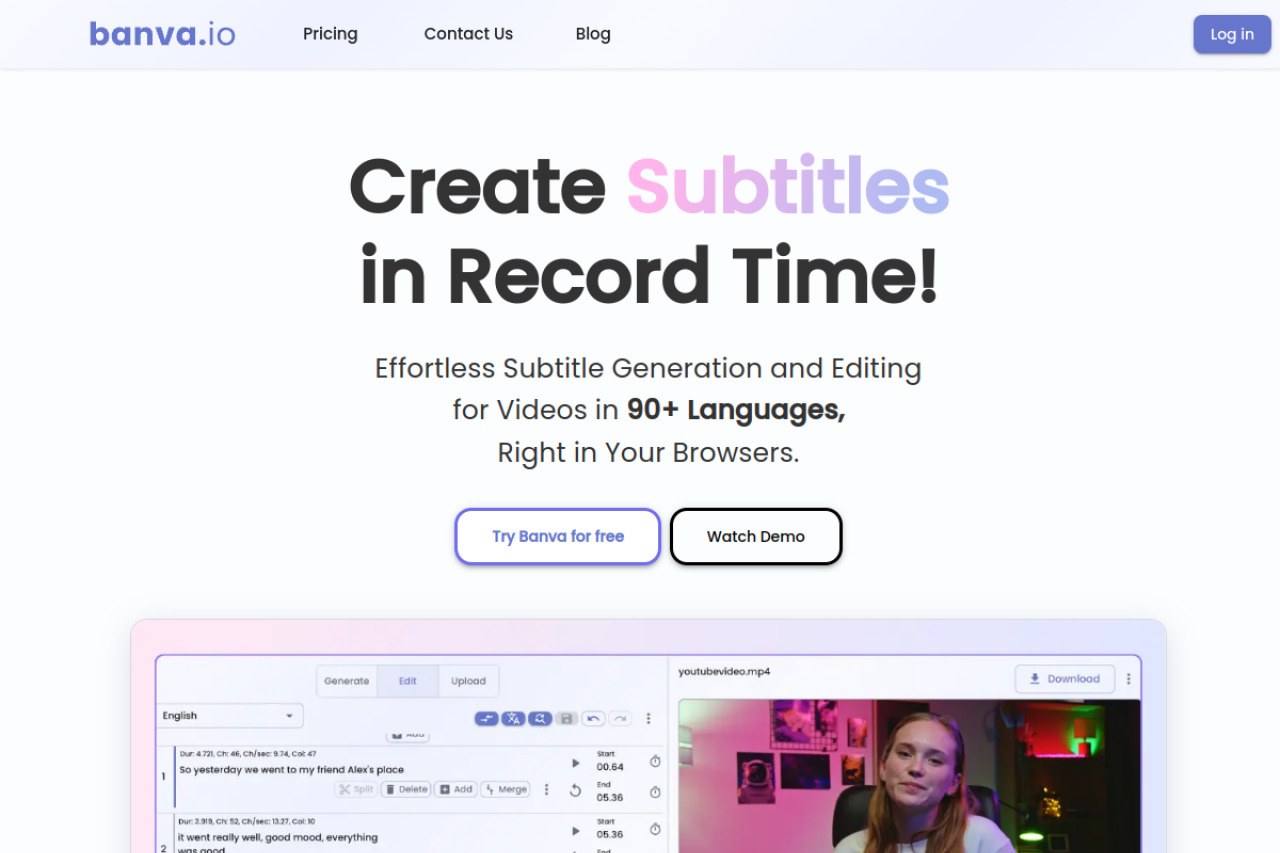1280x853 pixels.
Task: Play subtitle line about Alex's place
Action: click(x=575, y=763)
